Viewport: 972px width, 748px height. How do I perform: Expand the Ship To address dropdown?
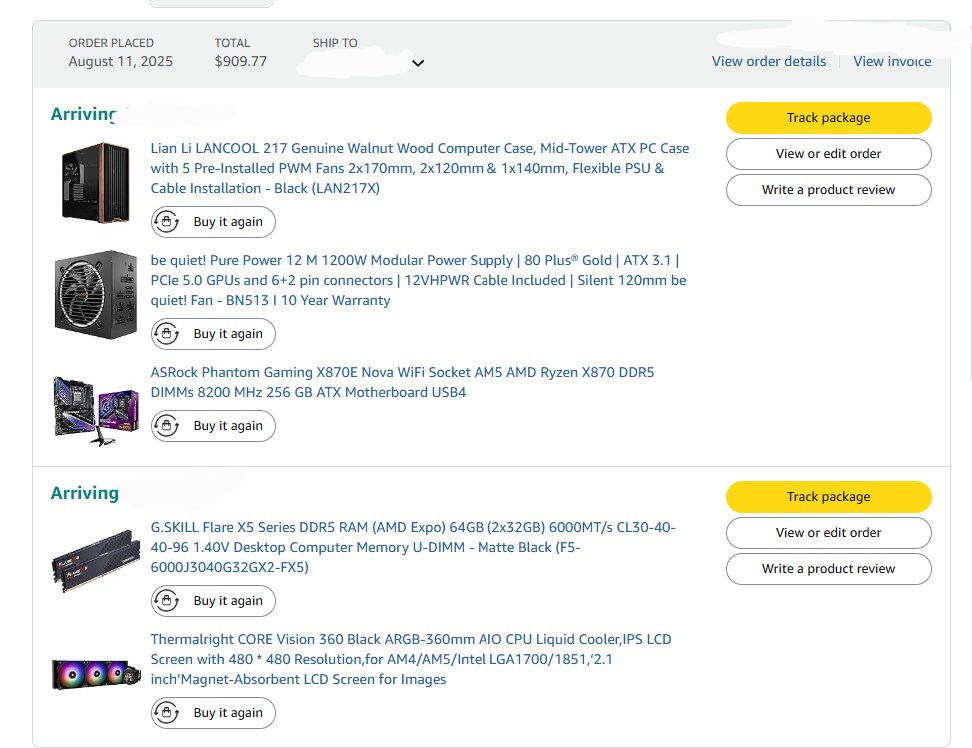coord(418,63)
